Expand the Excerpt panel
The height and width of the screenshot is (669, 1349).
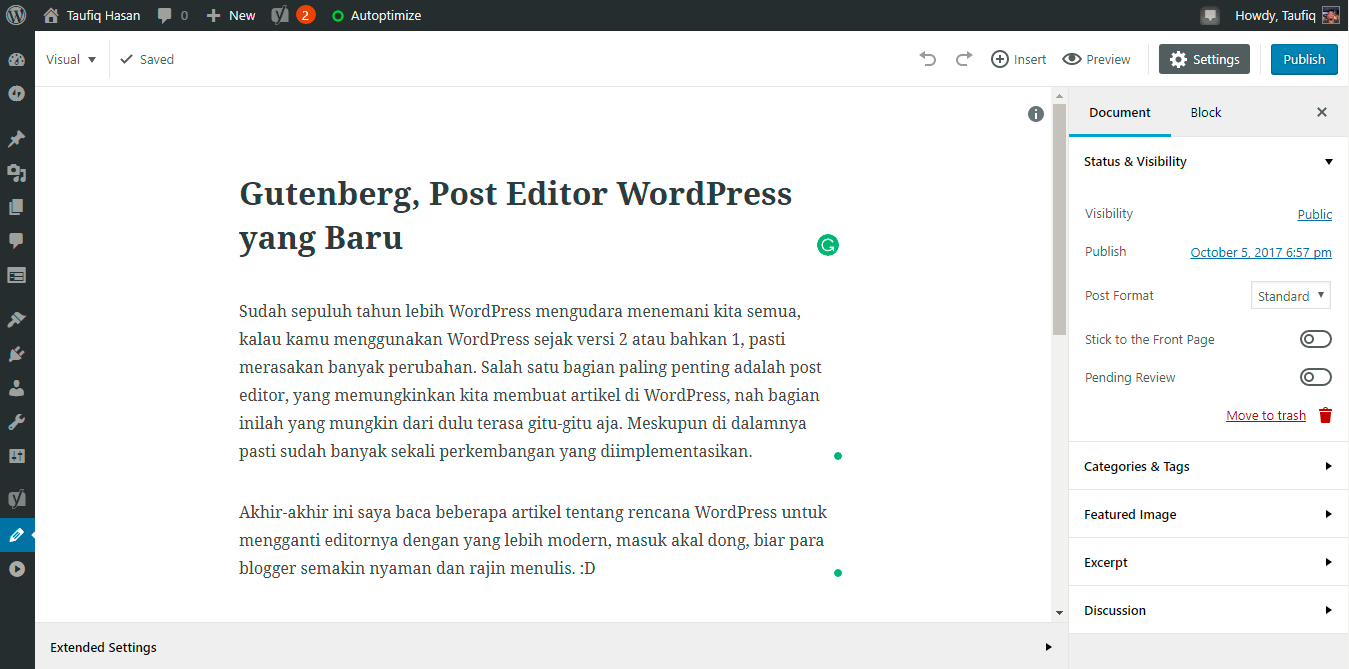click(x=1209, y=562)
